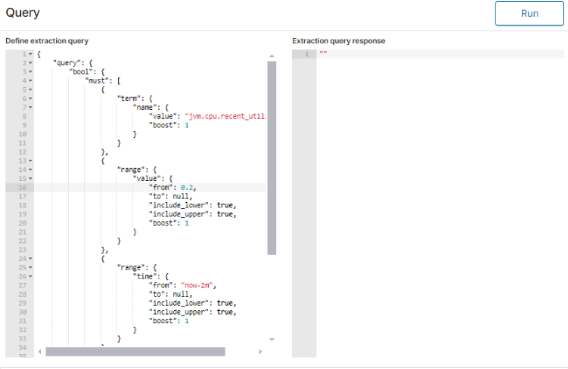Click the "term": { text on line 6
Viewport: 568px width, 369px height.
(x=135, y=98)
